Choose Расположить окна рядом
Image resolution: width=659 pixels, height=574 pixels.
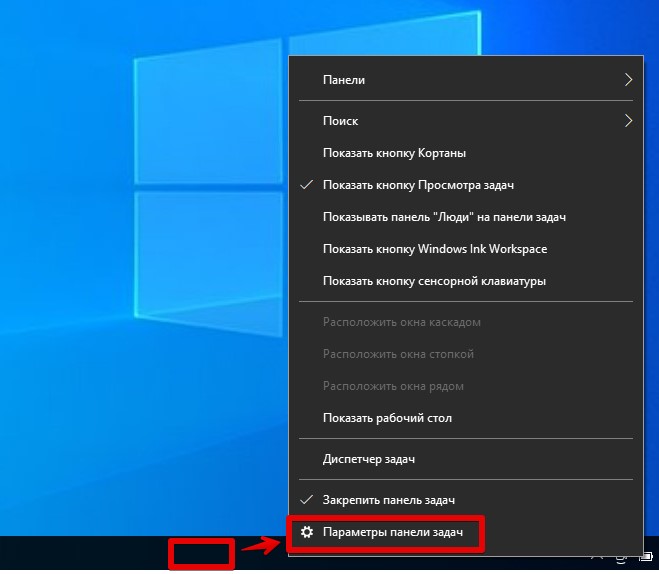[466, 386]
